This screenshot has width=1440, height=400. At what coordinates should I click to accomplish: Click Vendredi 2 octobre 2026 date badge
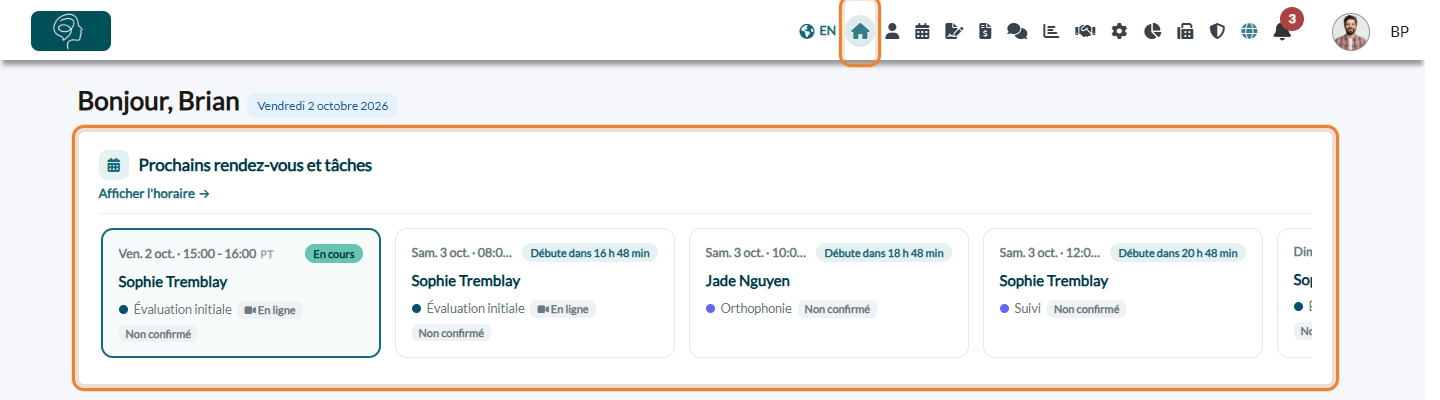[323, 105]
